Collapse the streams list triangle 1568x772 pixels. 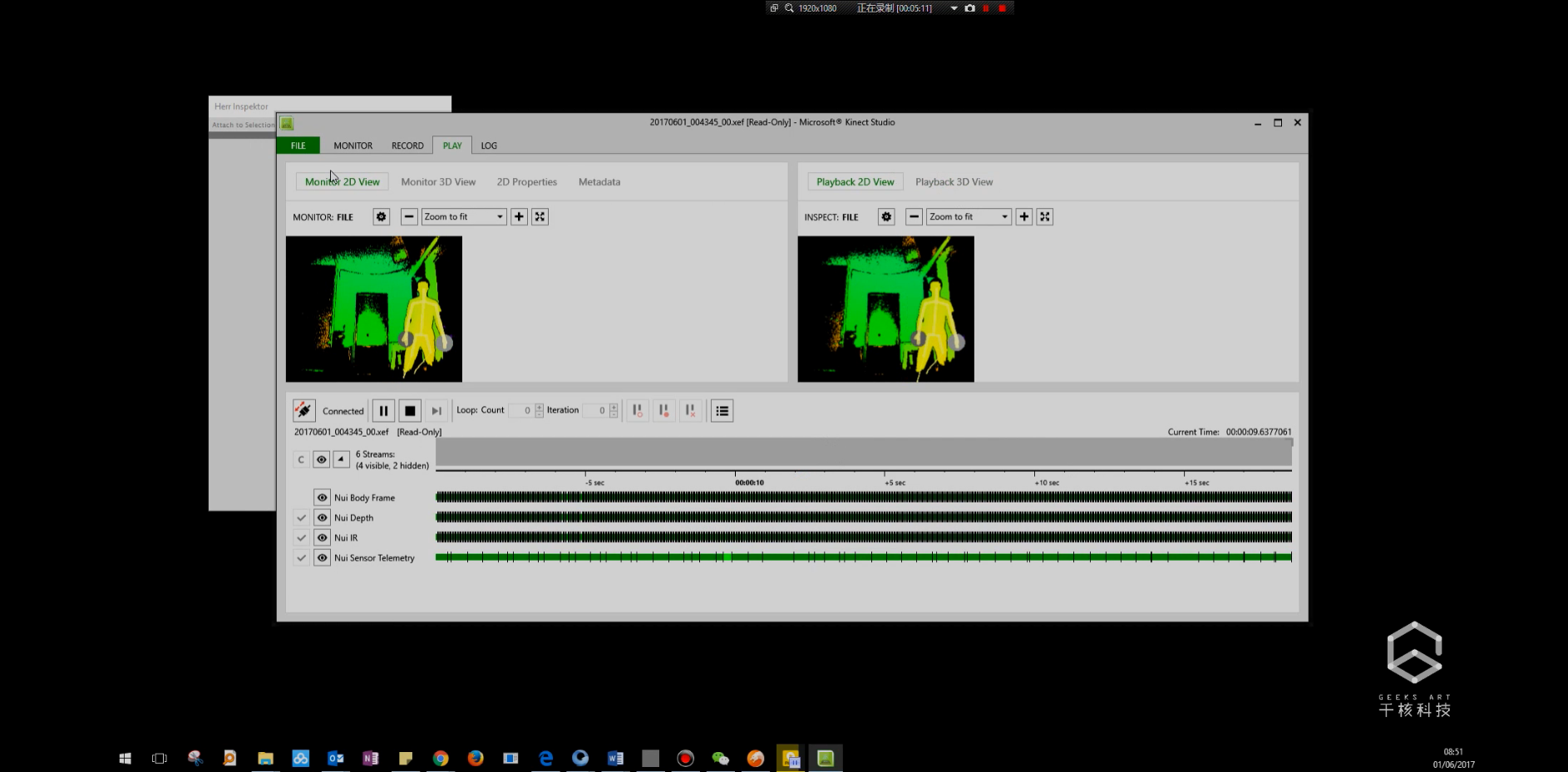(341, 459)
